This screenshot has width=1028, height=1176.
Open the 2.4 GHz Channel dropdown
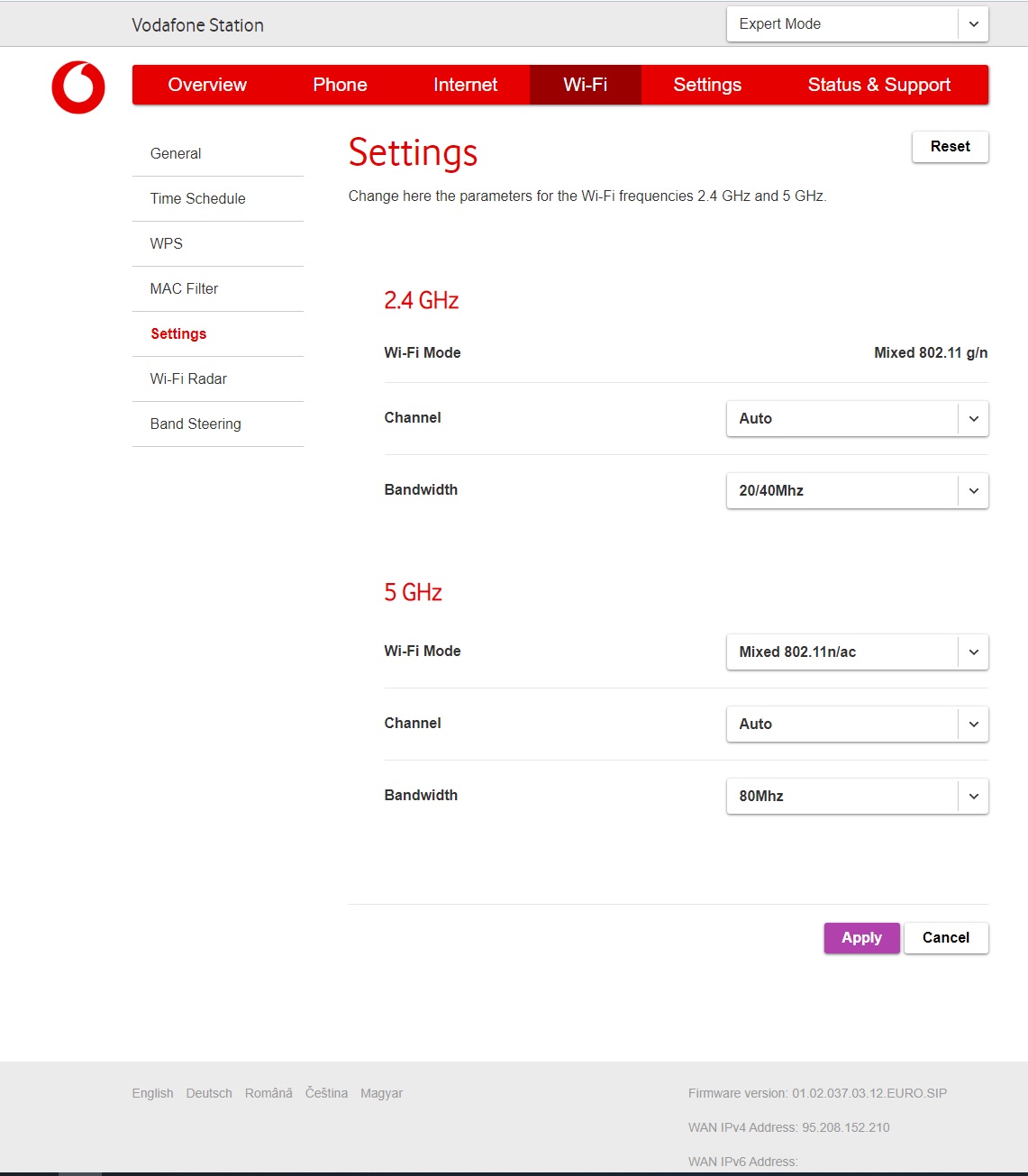857,418
